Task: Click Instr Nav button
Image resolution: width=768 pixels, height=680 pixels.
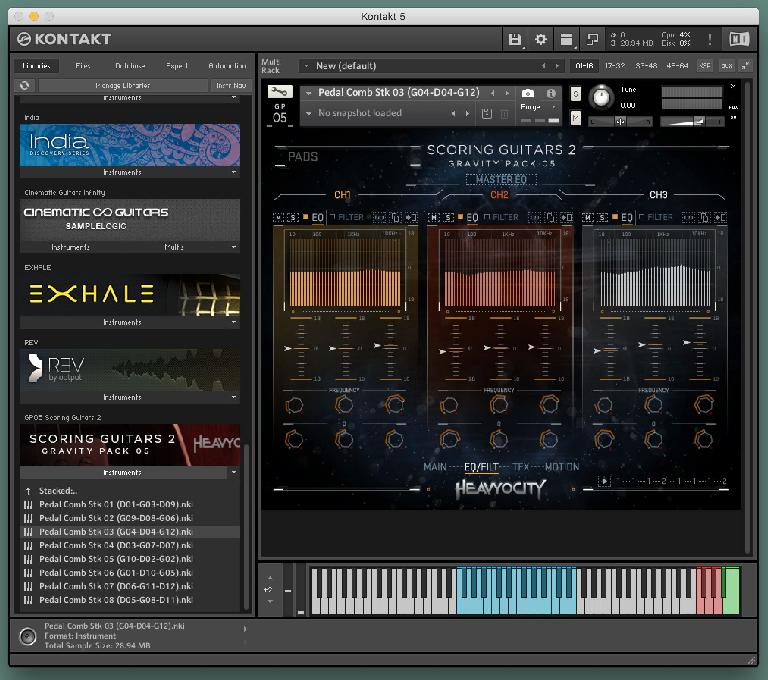Action: click(x=231, y=85)
